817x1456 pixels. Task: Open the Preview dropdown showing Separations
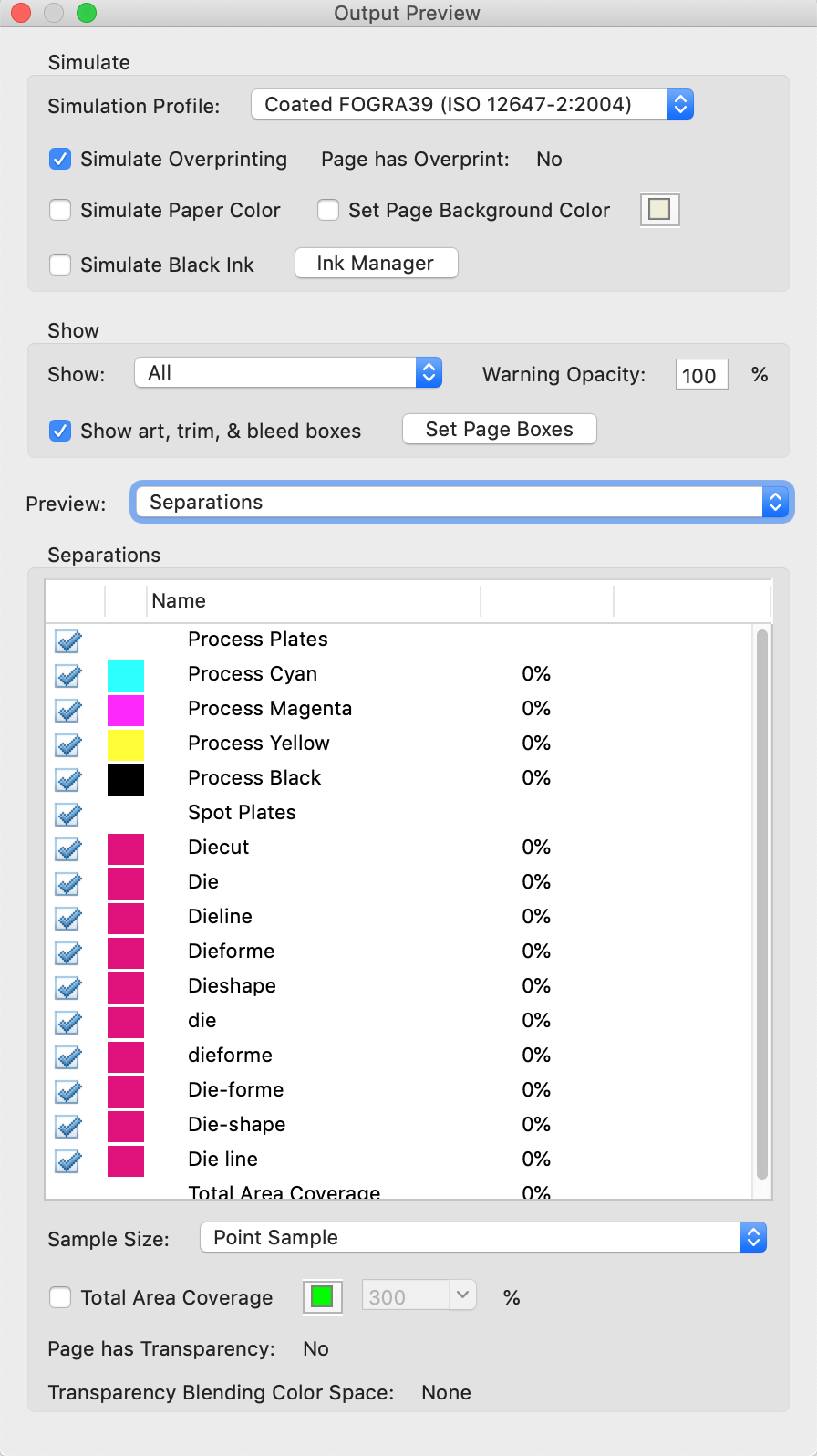point(462,502)
